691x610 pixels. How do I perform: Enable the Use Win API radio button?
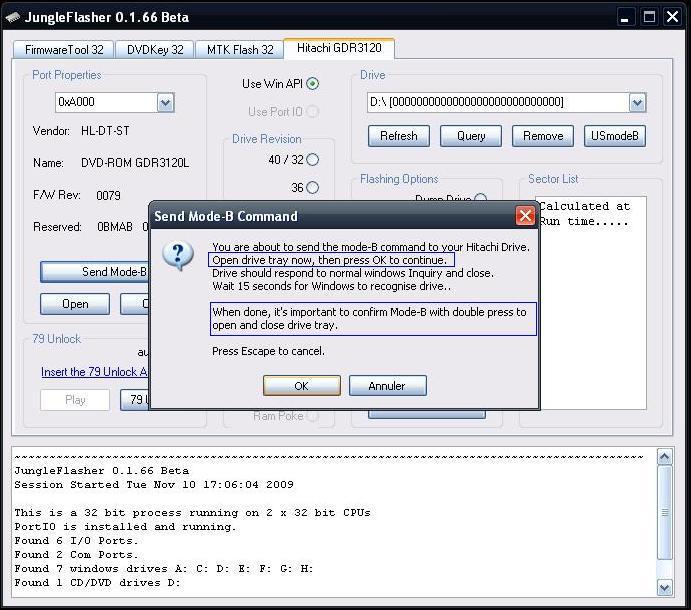312,84
